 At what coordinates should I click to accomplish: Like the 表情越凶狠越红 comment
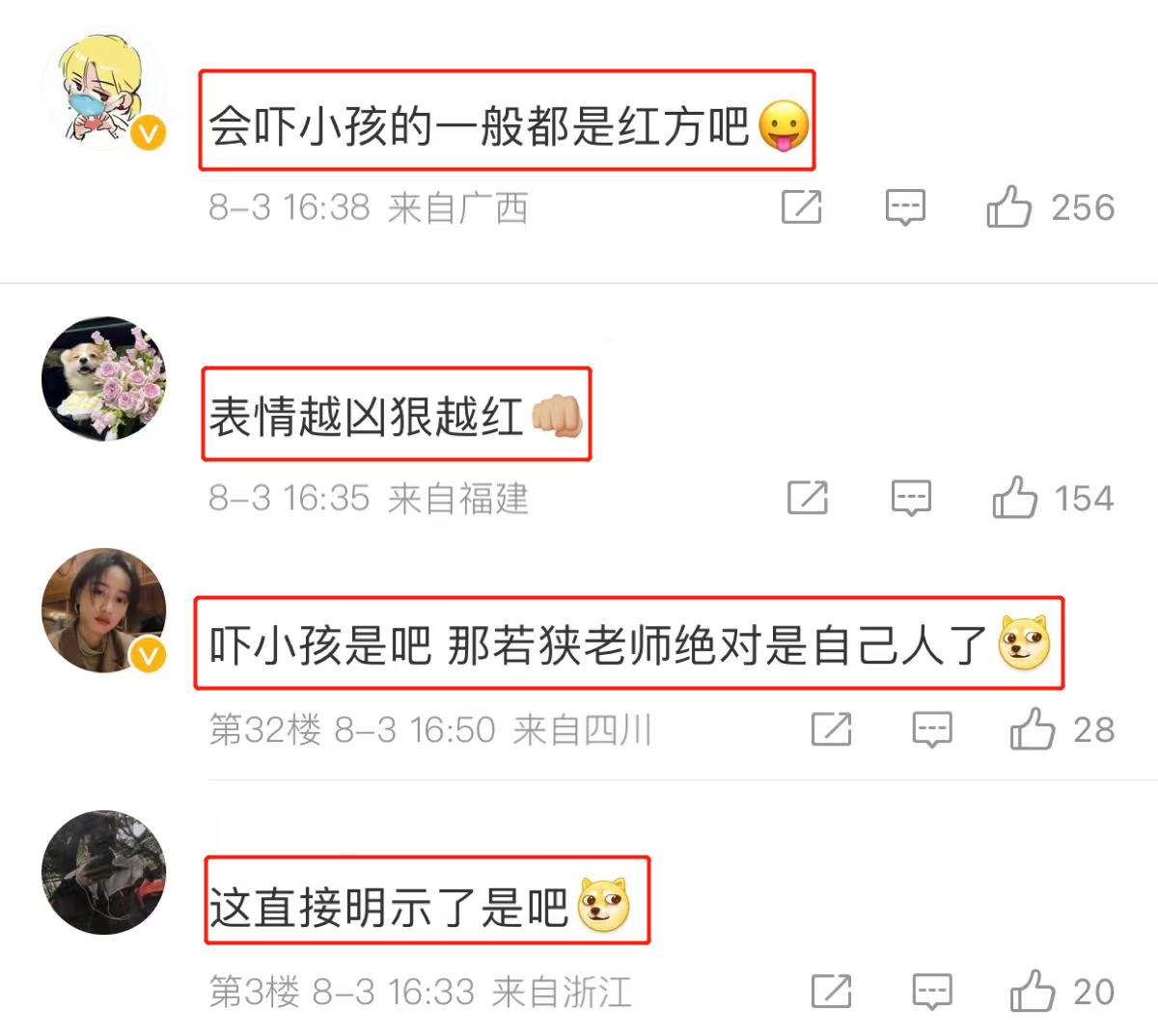pyautogui.click(x=1014, y=498)
